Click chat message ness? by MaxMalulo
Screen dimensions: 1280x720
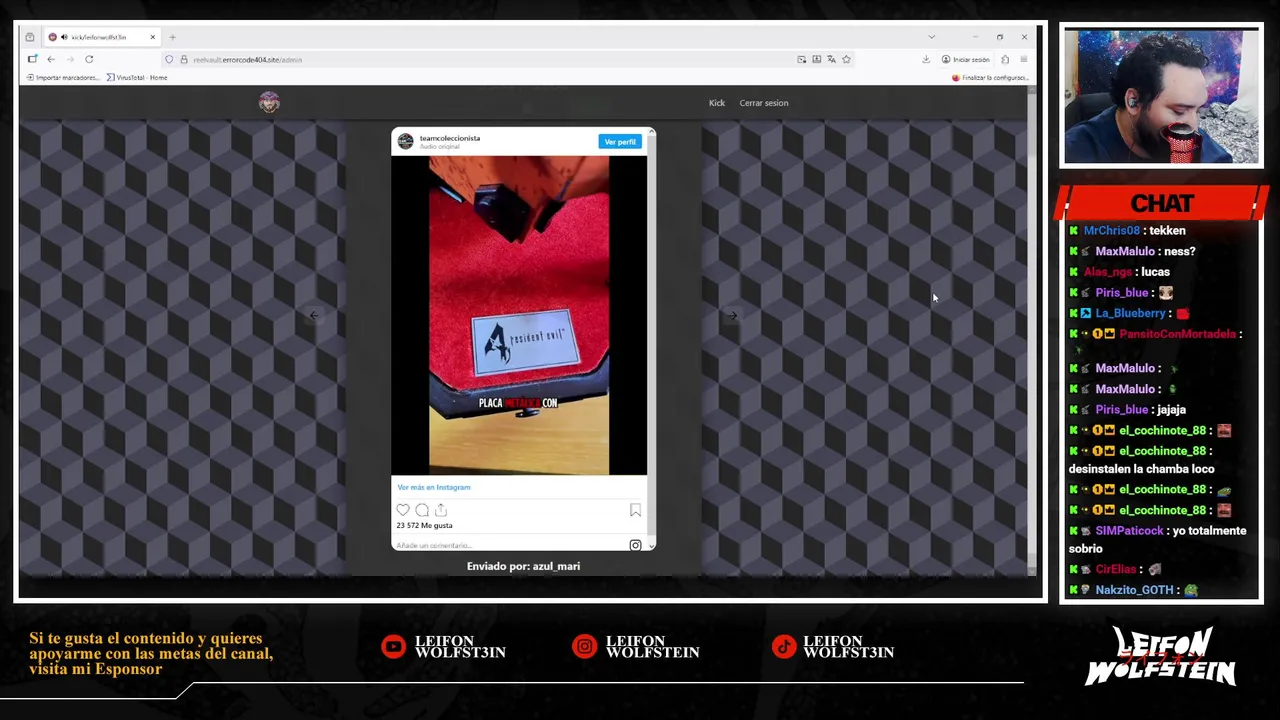(1178, 251)
